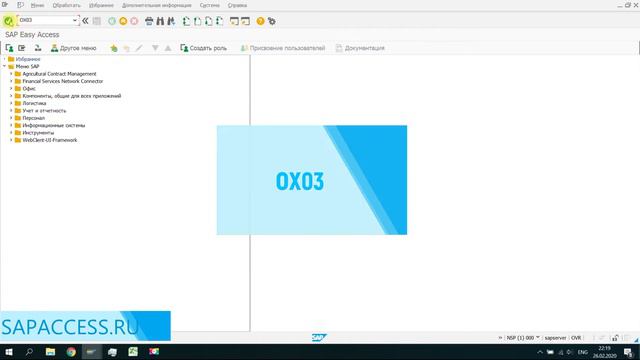Open the command field history dropdown arrow
This screenshot has width=640, height=360.
point(75,20)
